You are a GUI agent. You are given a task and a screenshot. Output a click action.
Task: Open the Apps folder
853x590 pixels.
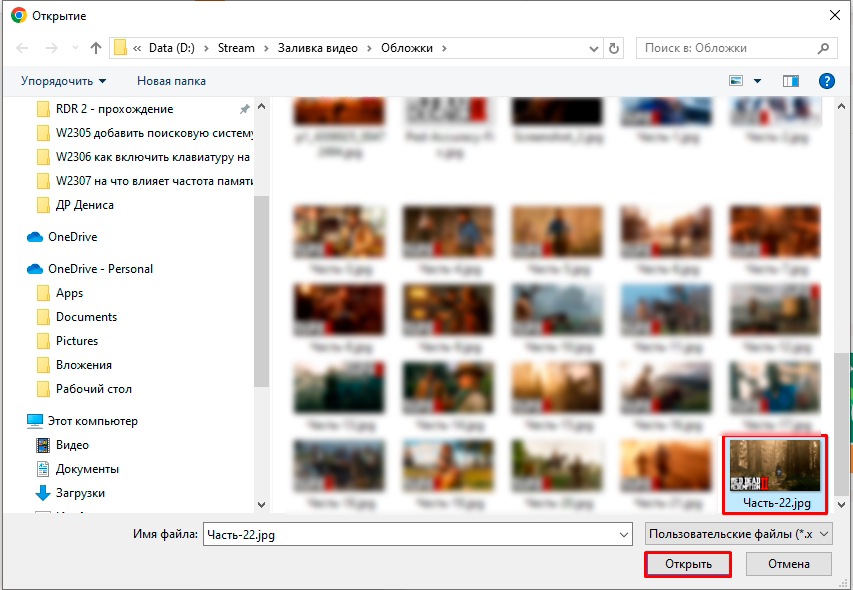point(70,293)
